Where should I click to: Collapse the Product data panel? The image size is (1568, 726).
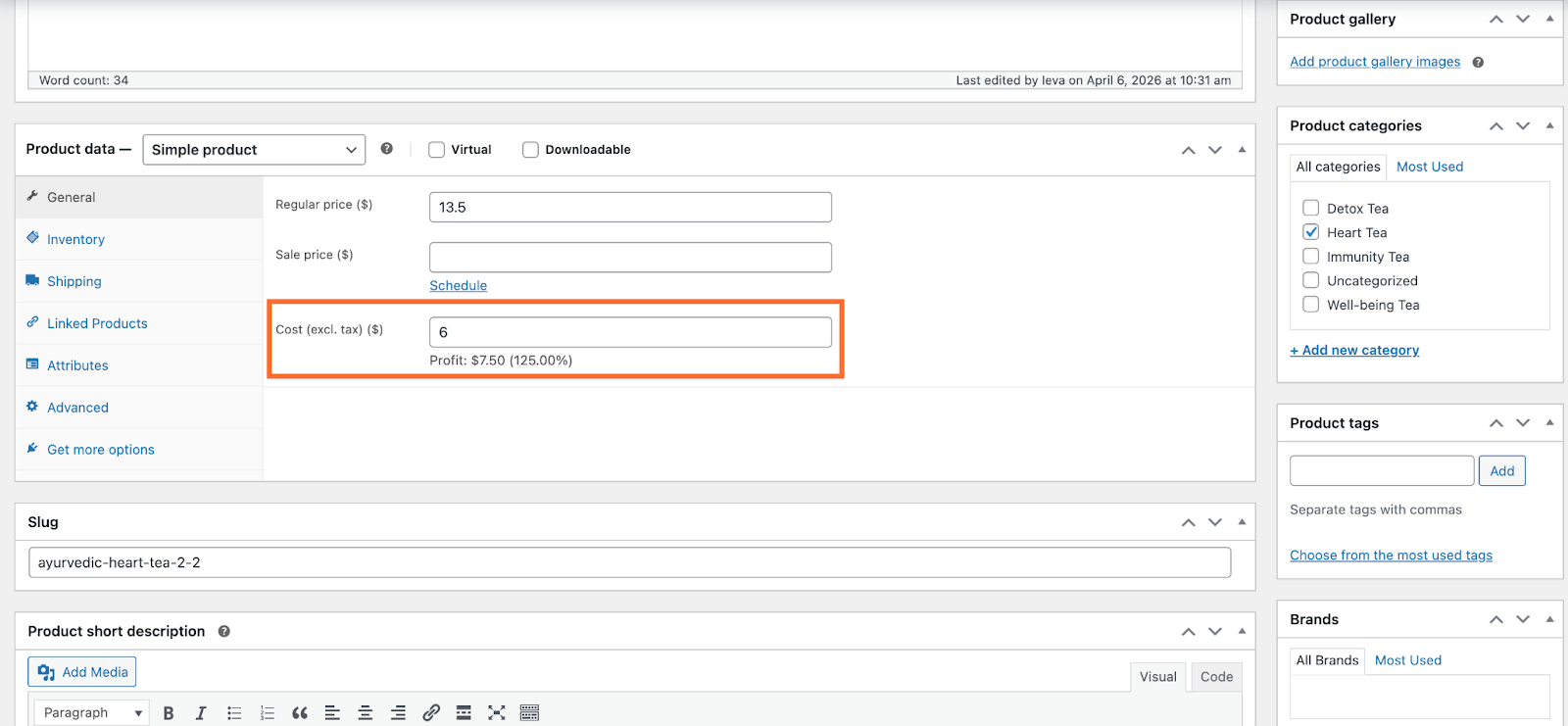point(1242,150)
